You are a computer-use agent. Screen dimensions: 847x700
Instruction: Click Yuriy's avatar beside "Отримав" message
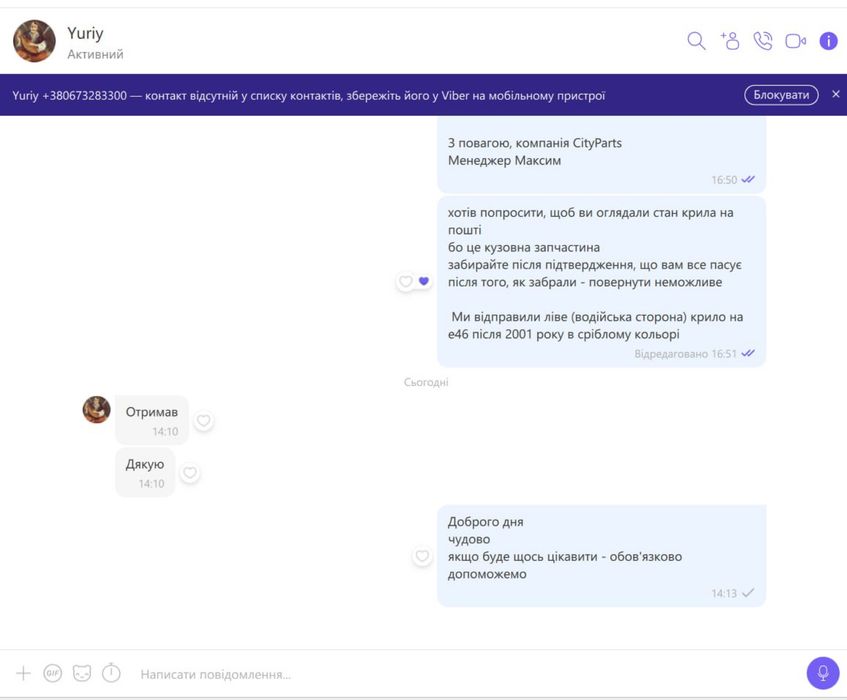click(x=97, y=409)
